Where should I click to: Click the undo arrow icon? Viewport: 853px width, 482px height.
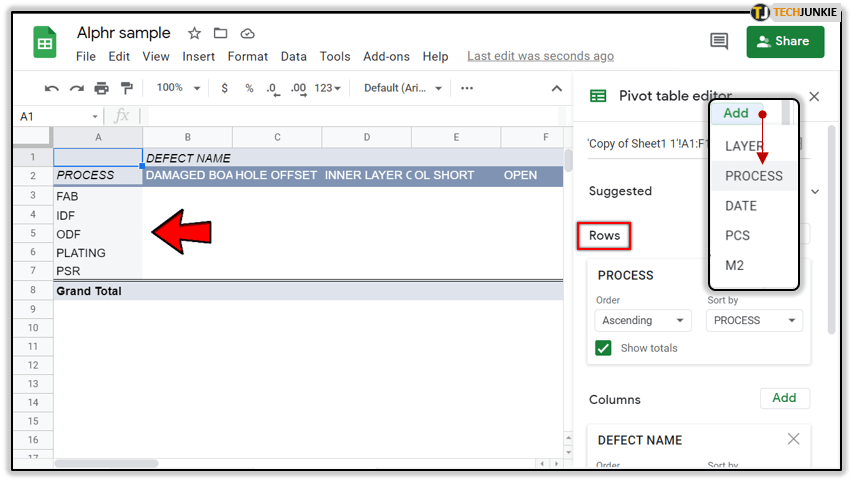tap(52, 88)
